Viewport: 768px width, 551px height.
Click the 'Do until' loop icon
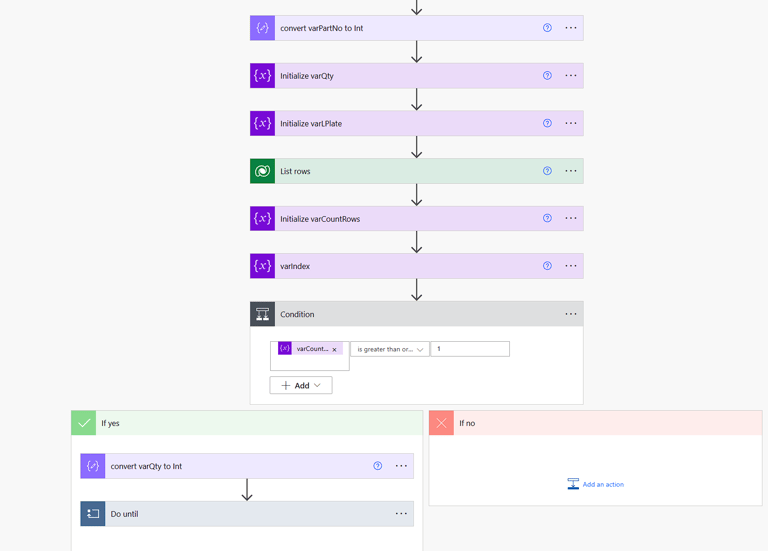point(93,514)
